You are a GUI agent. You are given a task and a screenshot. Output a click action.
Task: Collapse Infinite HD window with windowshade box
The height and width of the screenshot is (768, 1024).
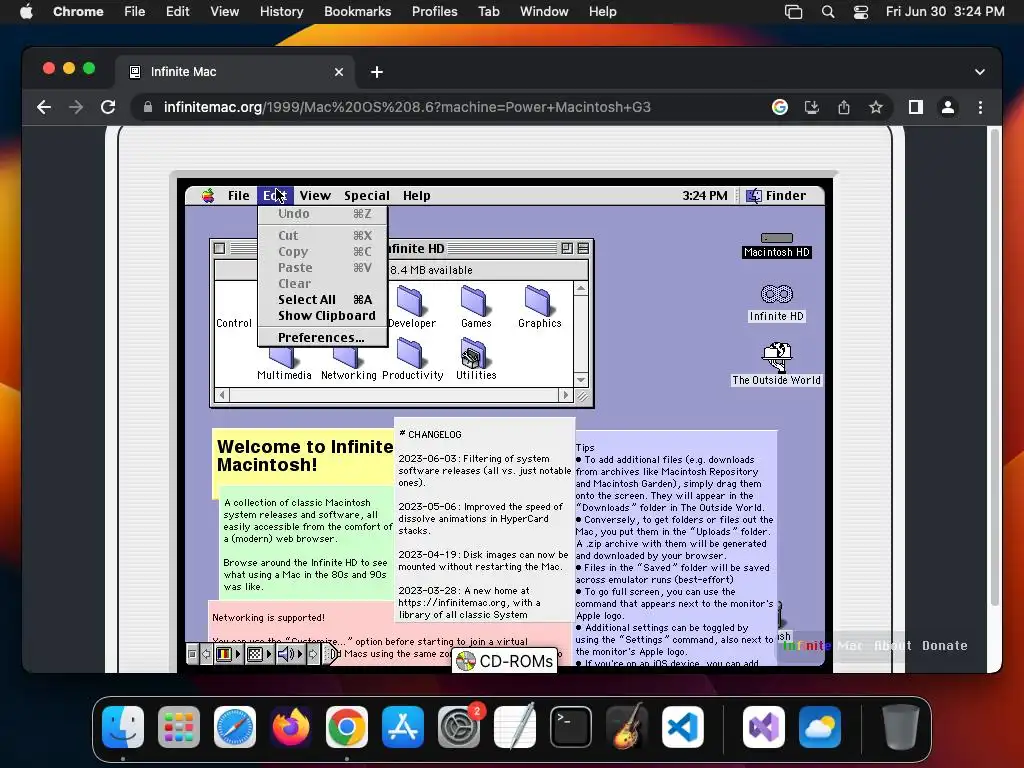point(583,248)
